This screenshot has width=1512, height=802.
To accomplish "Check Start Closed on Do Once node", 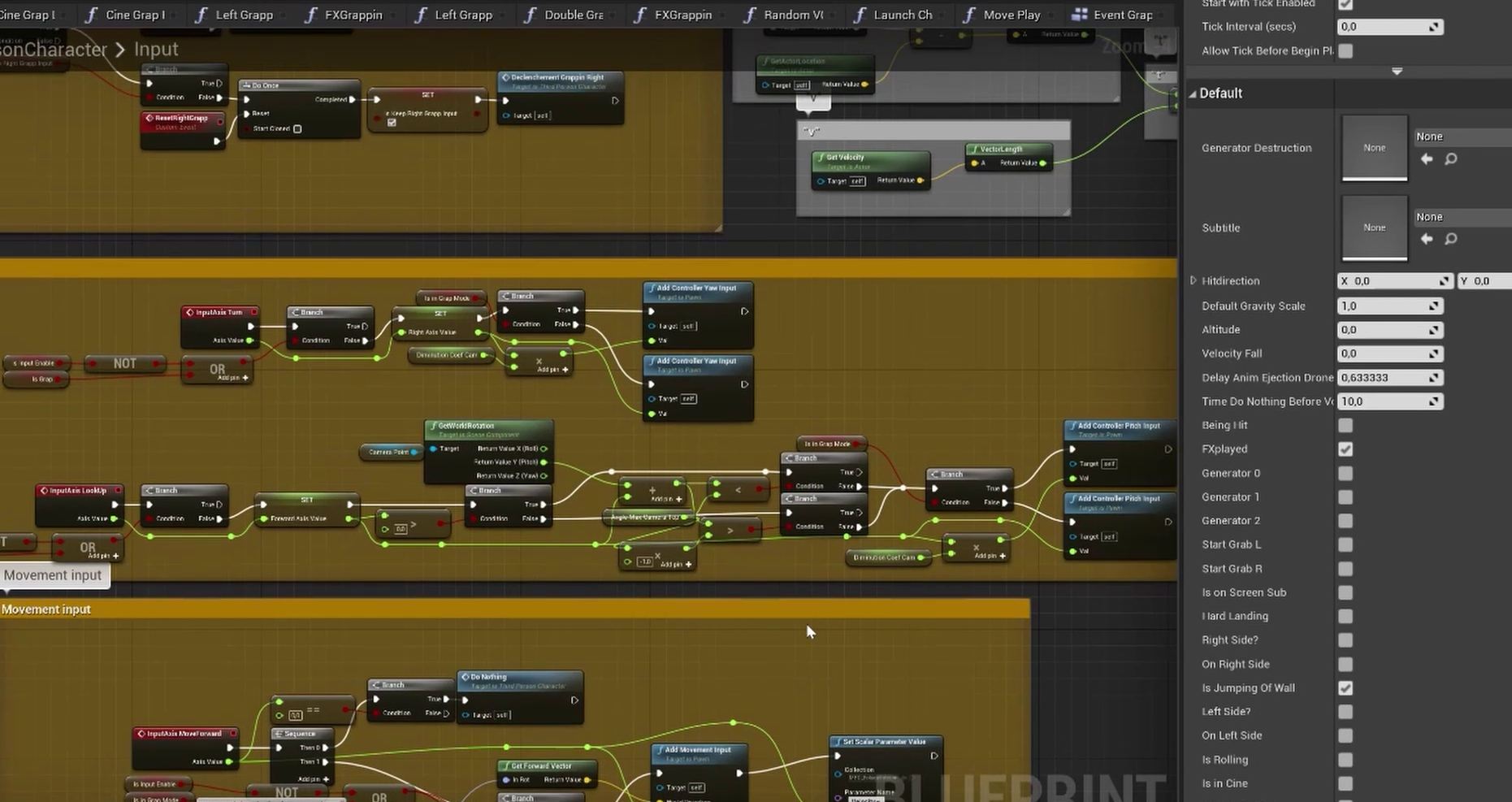I will coord(297,128).
